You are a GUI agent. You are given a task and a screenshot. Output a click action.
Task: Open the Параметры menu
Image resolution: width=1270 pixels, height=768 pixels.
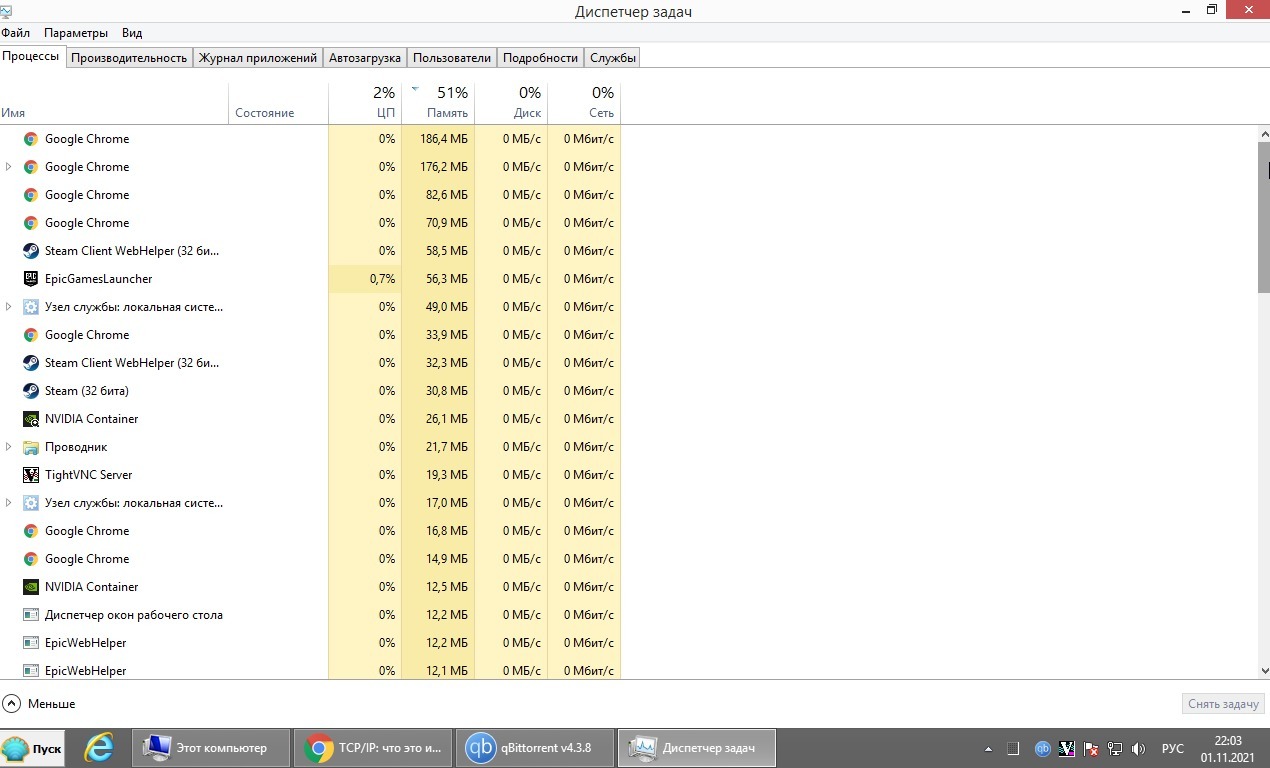coord(76,33)
